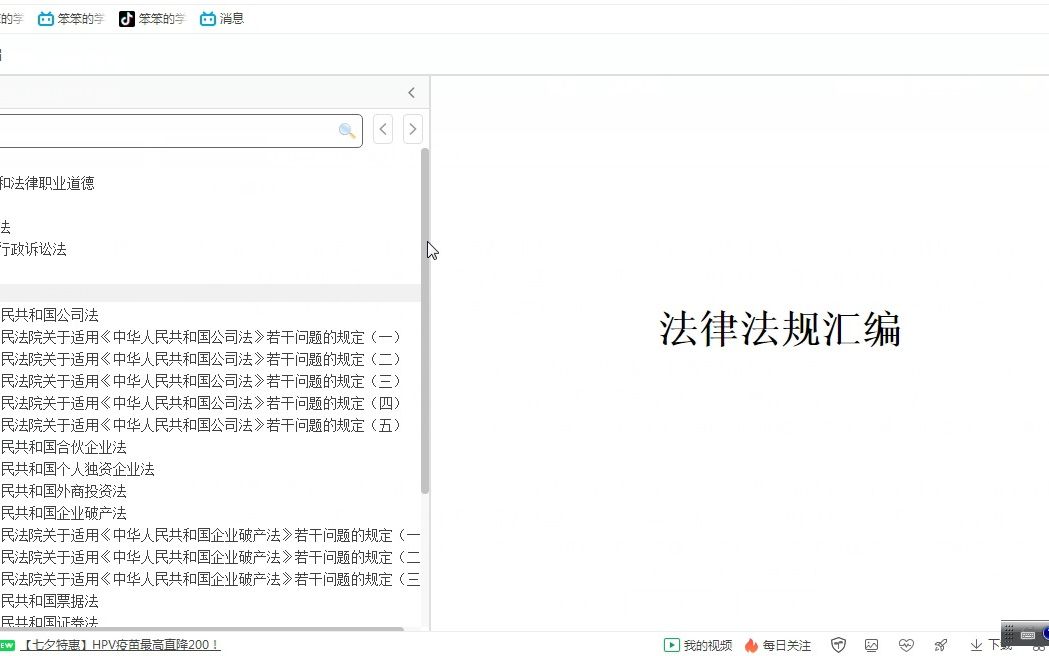
Task: Click the image capture icon in bottom toolbar
Action: [x=872, y=645]
